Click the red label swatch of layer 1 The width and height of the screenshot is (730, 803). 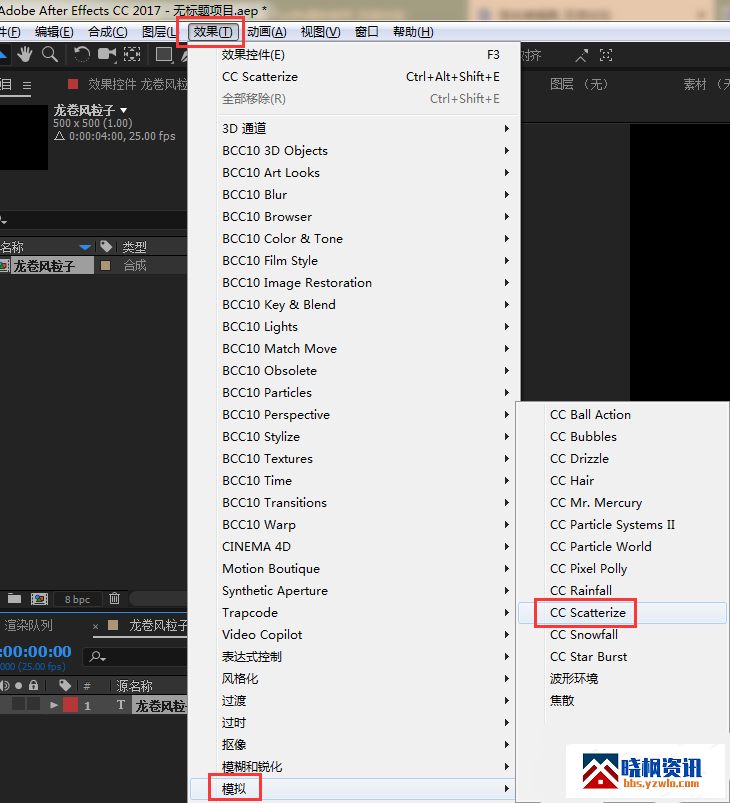70,705
